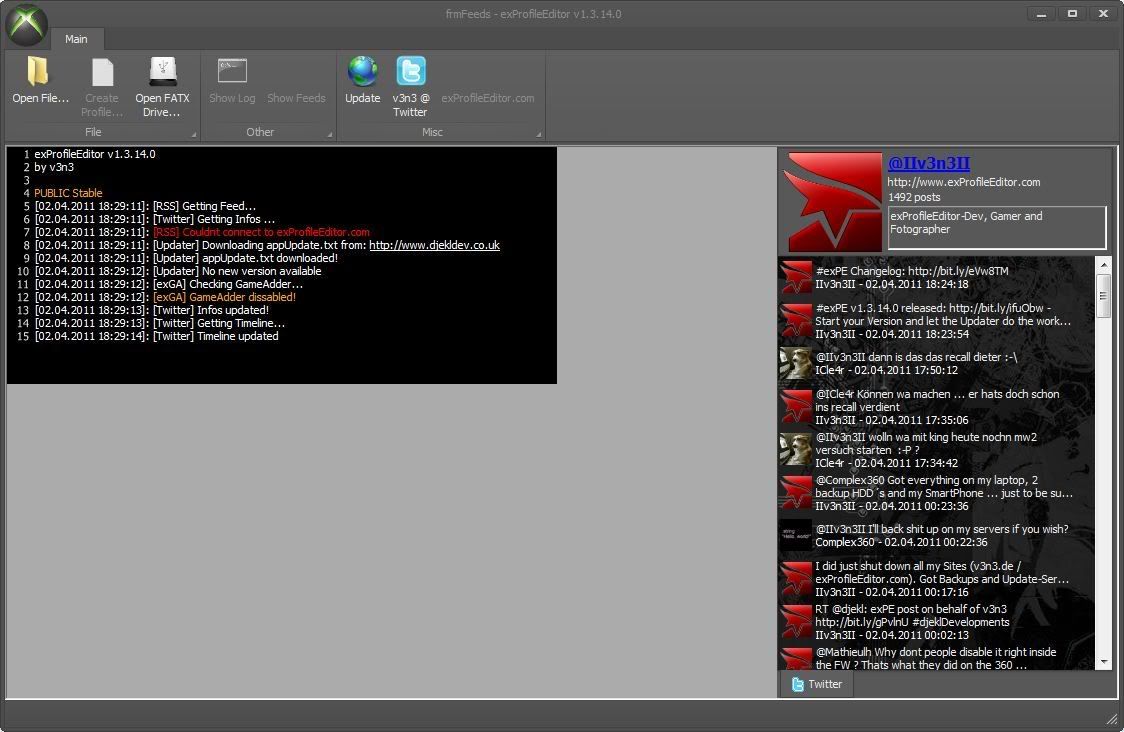Click 'exProfileEditor v1.3.14.0' first log line

click(95, 154)
